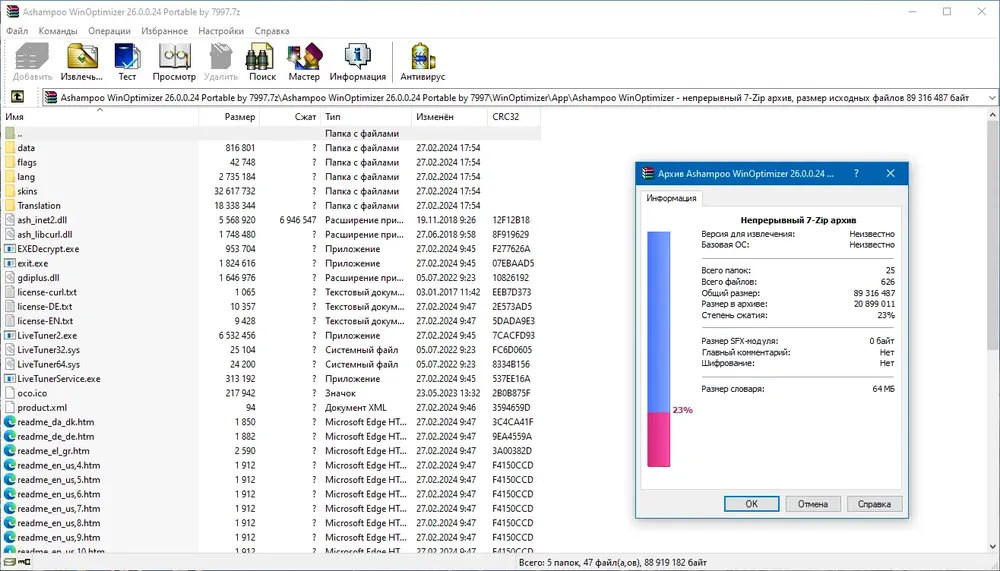Click the ash_inet2.dll file icon
1000x571 pixels.
tap(10, 219)
